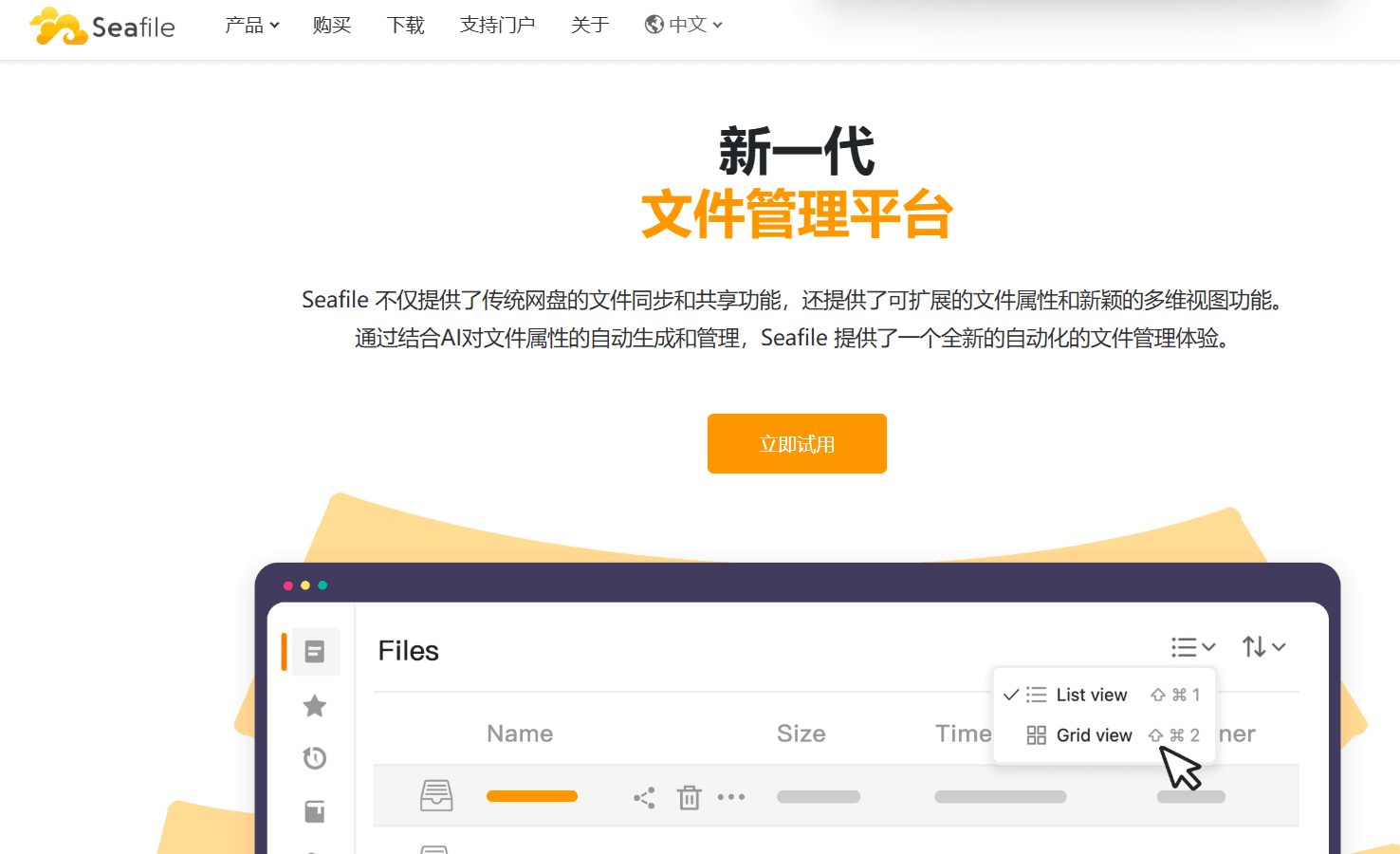1400x854 pixels.
Task: Click the trash delete icon in the file row
Action: pos(690,797)
